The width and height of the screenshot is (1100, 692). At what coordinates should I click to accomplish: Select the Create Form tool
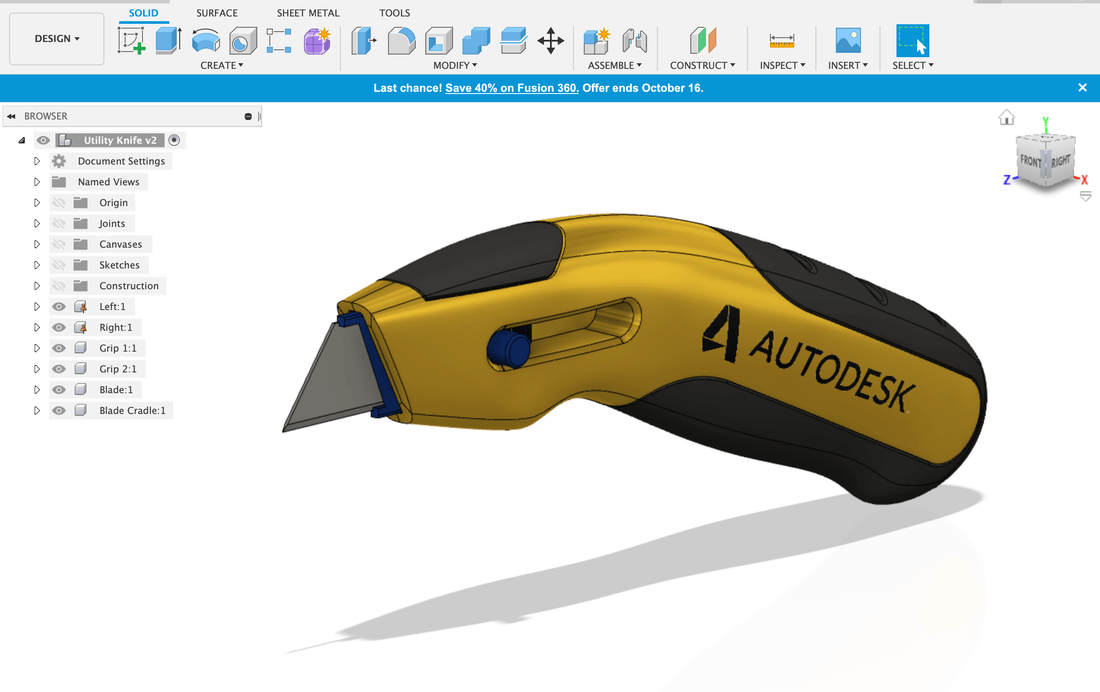click(x=317, y=41)
